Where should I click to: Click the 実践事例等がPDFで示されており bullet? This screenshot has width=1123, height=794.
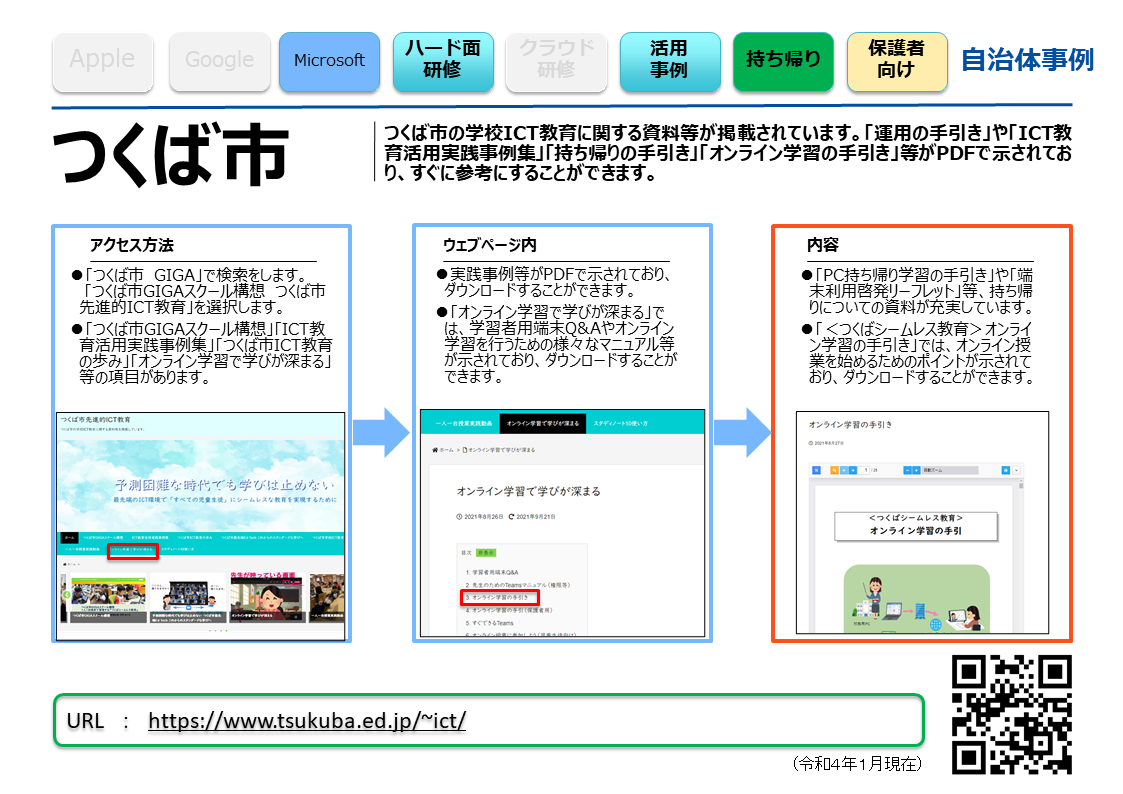tap(555, 282)
